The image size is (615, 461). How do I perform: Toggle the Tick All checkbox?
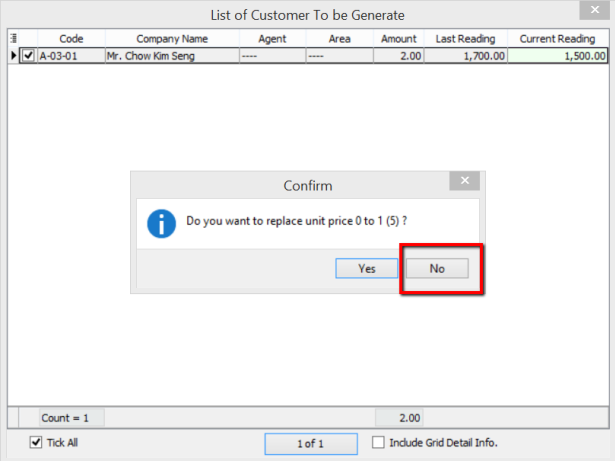tap(37, 442)
